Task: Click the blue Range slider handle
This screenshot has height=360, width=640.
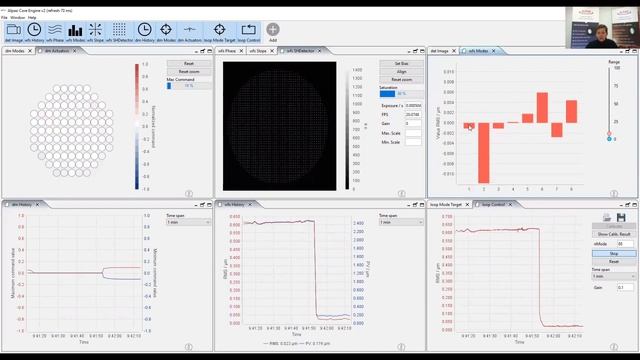Action: point(609,139)
